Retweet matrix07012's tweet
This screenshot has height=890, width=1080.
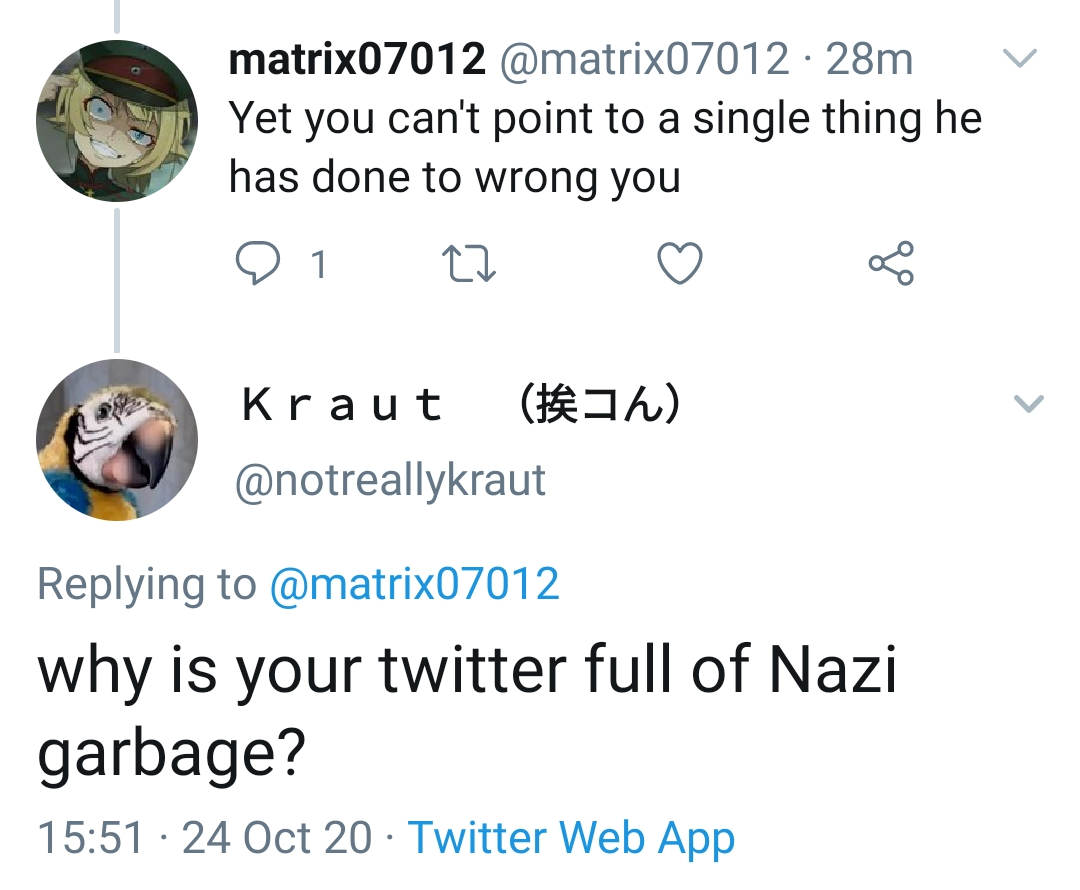point(469,264)
